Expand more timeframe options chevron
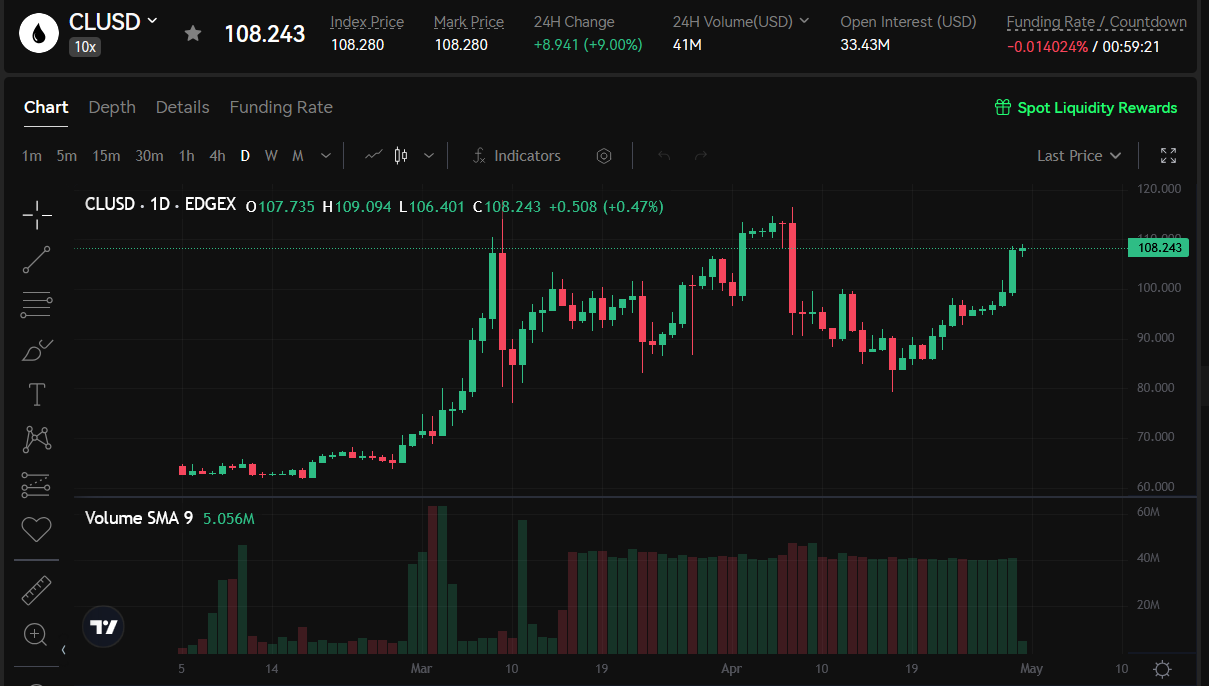This screenshot has height=686, width=1209. click(326, 156)
